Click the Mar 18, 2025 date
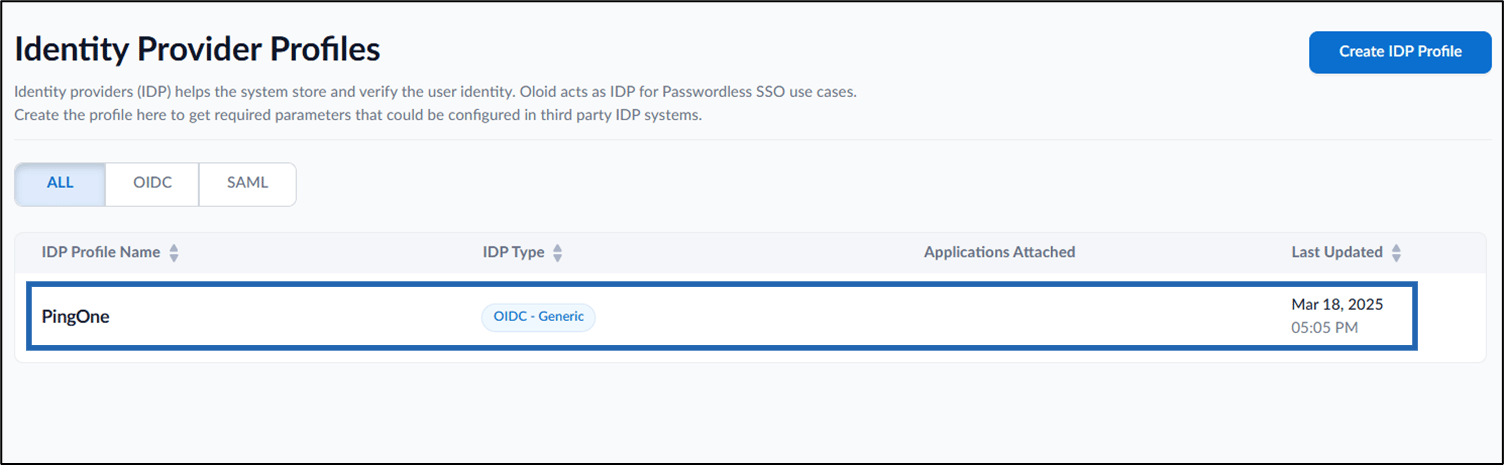This screenshot has width=1504, height=465. pyautogui.click(x=1337, y=305)
